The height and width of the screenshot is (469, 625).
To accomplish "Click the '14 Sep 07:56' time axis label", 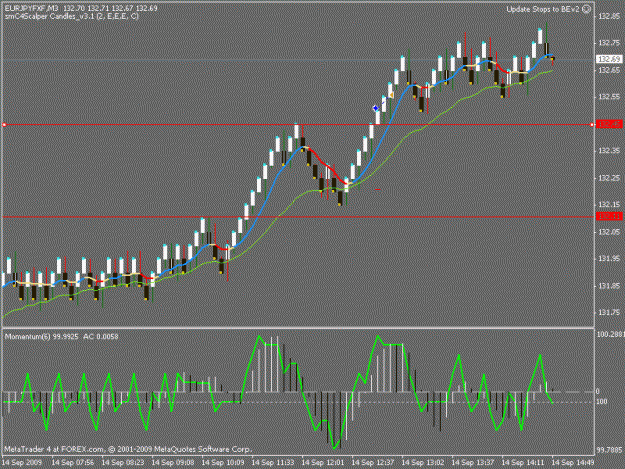I will (73, 462).
